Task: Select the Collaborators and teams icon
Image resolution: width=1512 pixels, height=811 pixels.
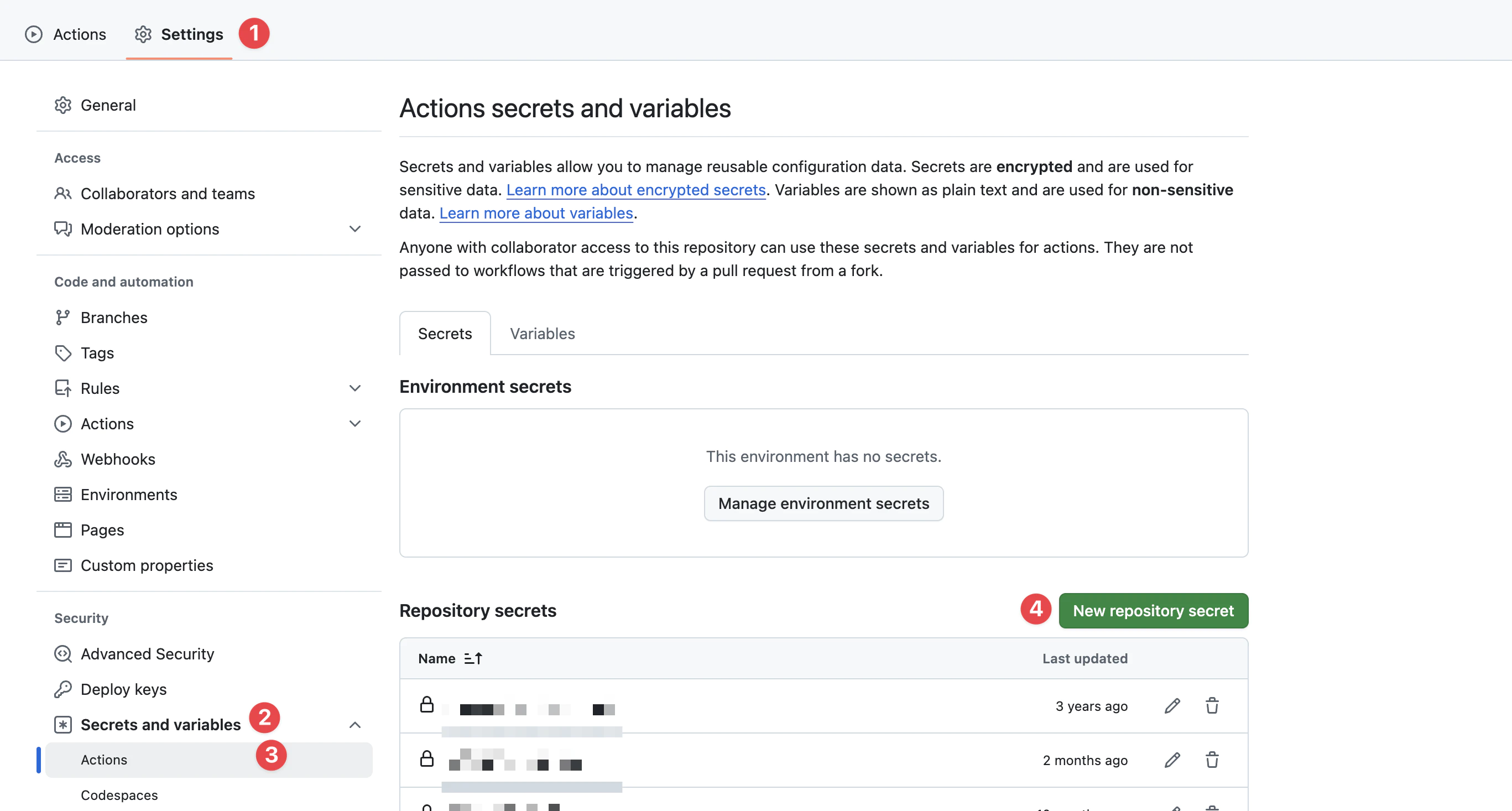Action: click(63, 193)
